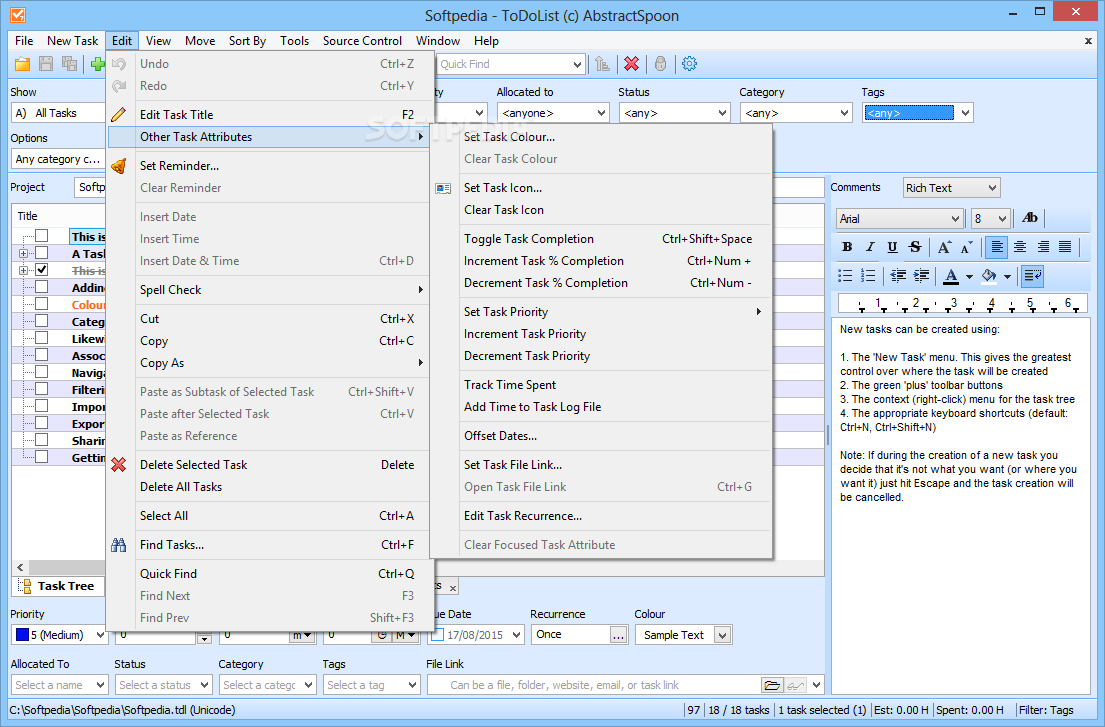This screenshot has width=1105, height=727.
Task: Click the Strikethrough formatting icon
Action: click(x=915, y=247)
